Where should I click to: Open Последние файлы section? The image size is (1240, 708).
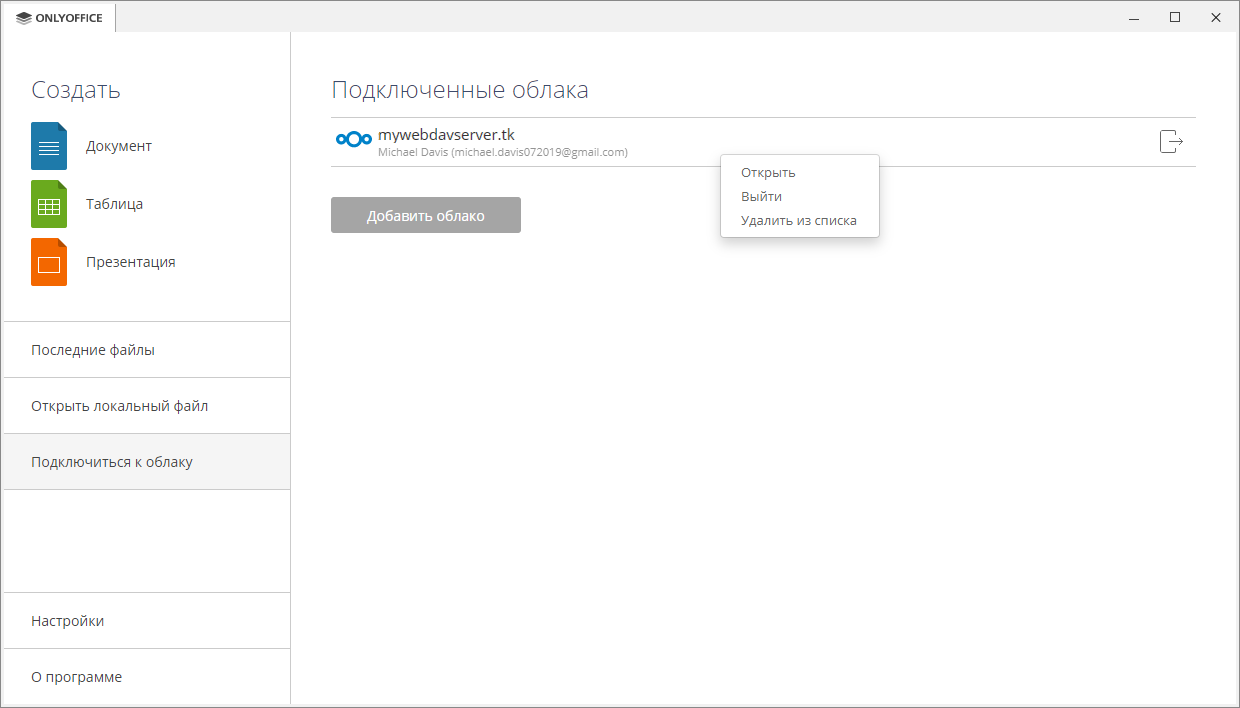[147, 350]
